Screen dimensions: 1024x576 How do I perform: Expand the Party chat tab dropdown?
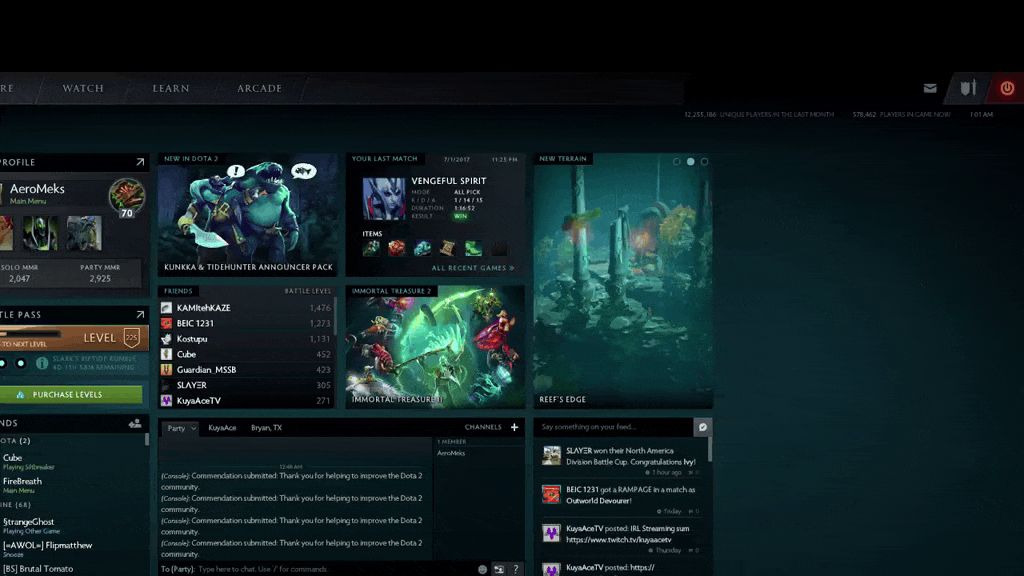(181, 428)
